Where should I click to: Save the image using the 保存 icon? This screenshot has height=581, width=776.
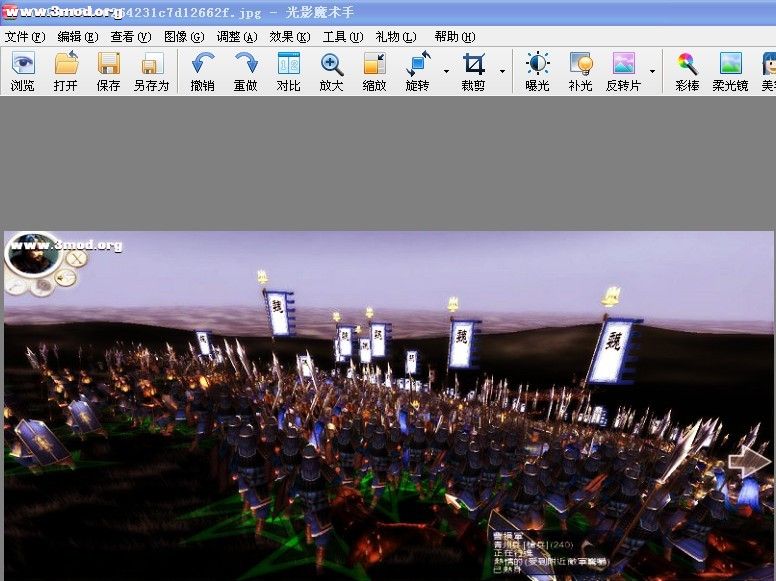point(108,71)
